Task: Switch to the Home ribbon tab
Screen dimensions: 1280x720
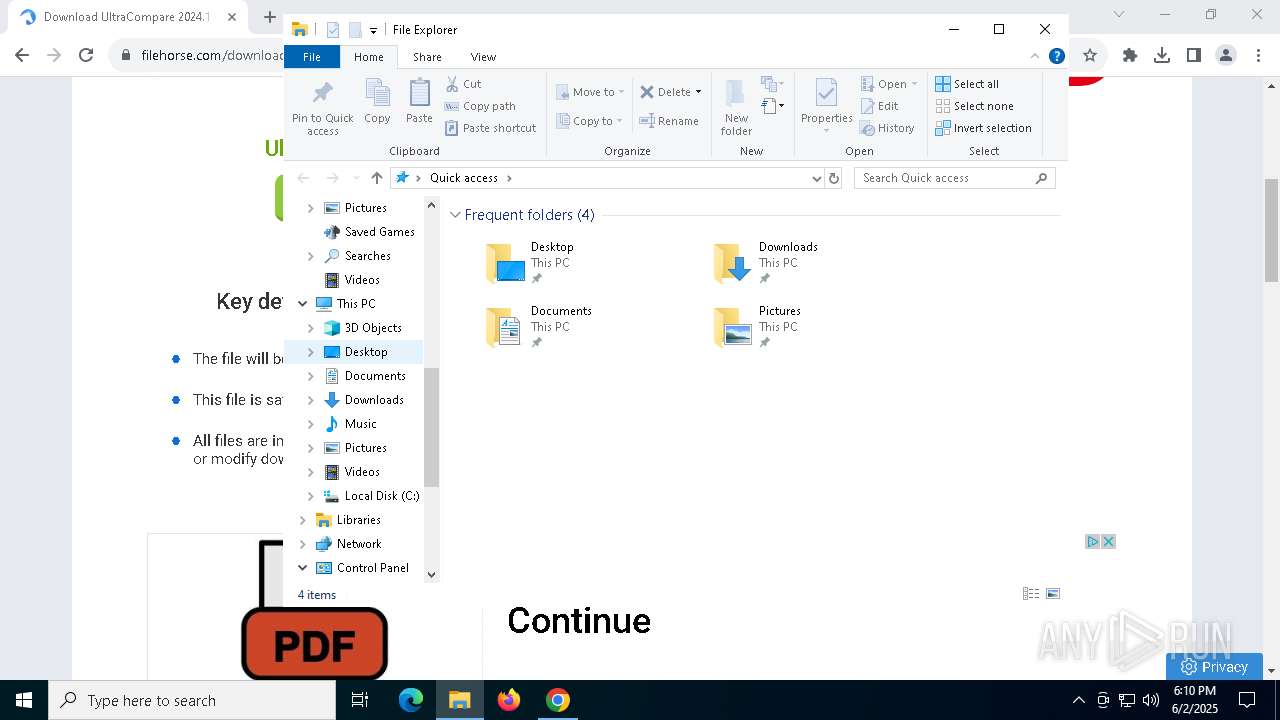Action: tap(368, 57)
